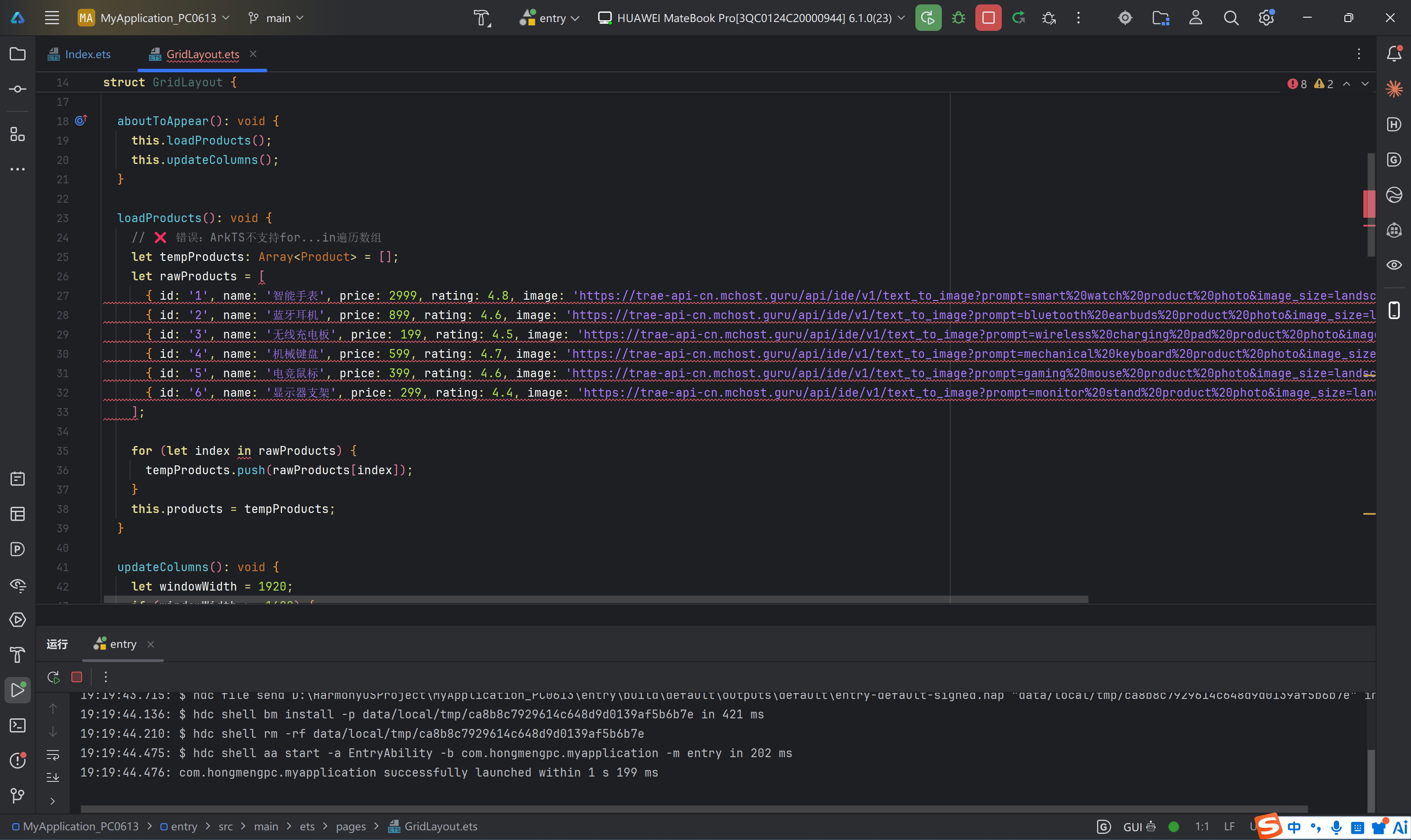Stop the running application
Screen dimensions: 1411x840
pyautogui.click(x=988, y=18)
